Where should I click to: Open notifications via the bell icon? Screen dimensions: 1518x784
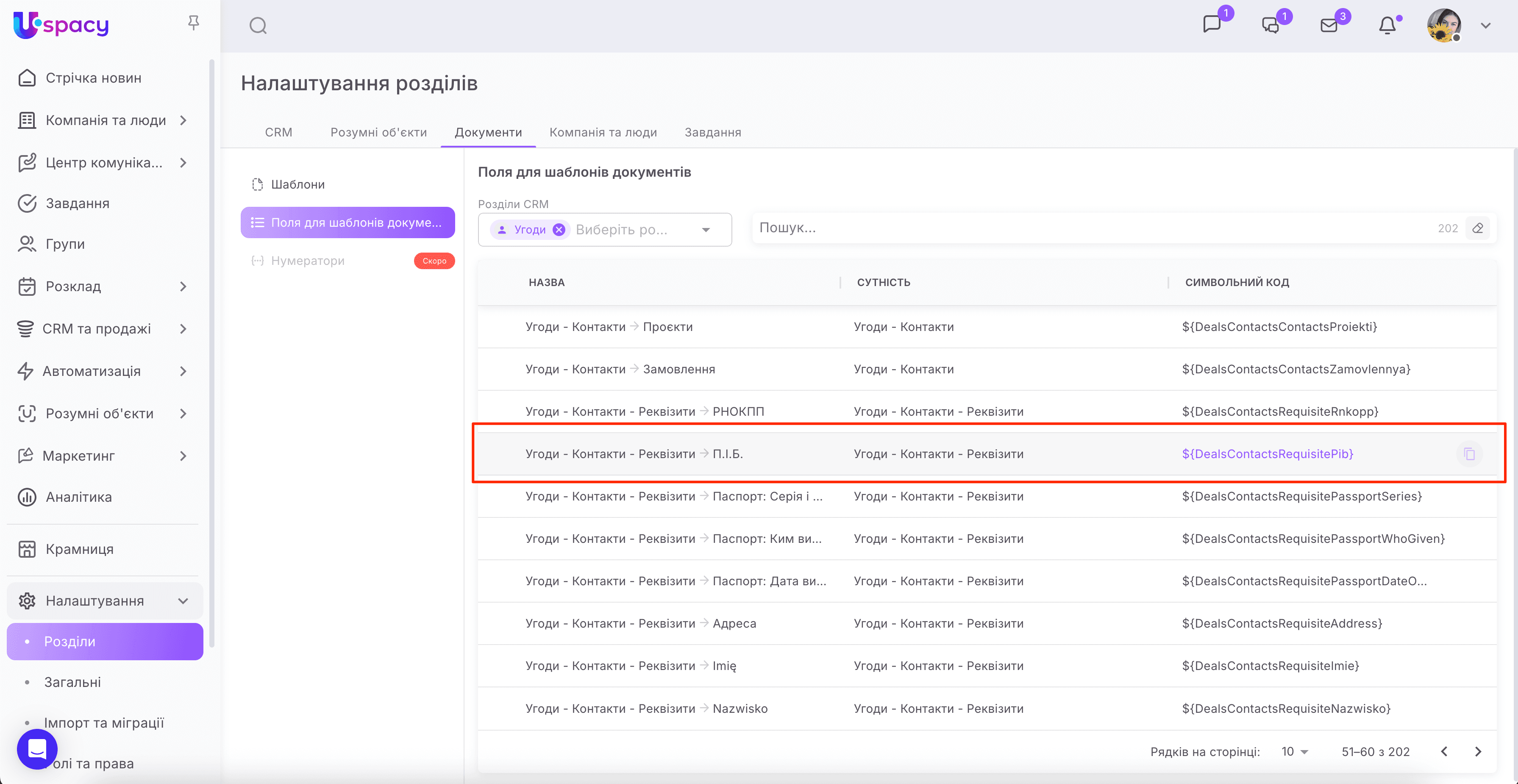(x=1387, y=25)
